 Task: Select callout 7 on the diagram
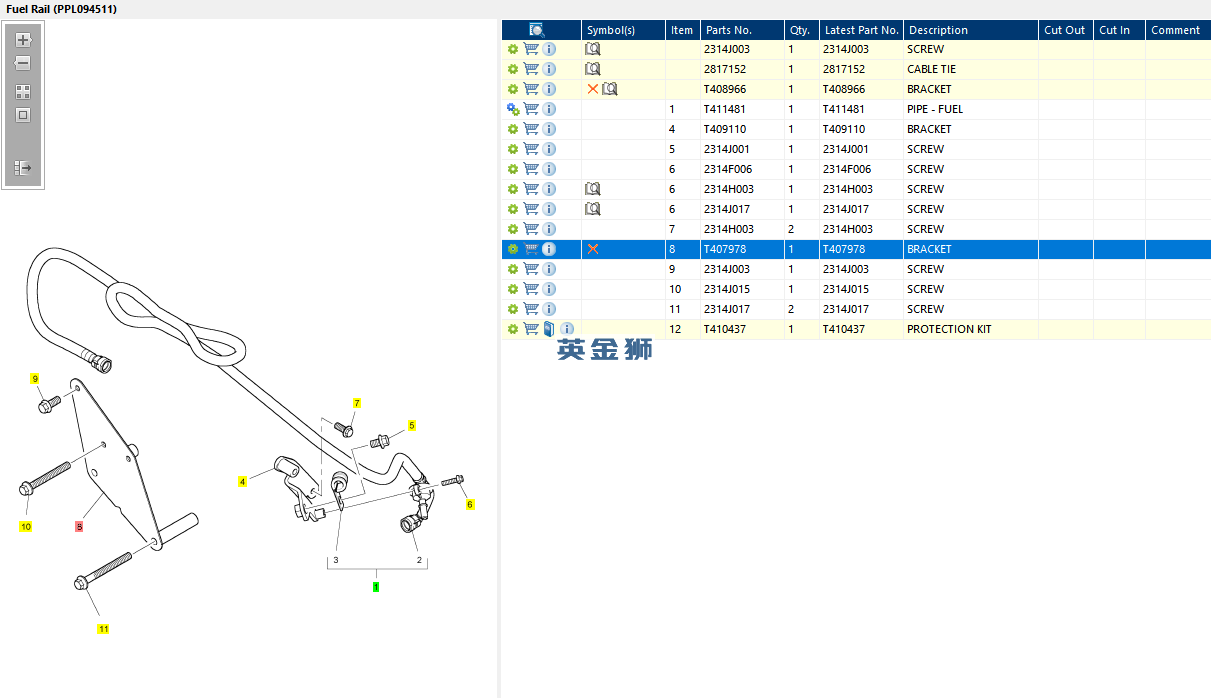pyautogui.click(x=357, y=403)
